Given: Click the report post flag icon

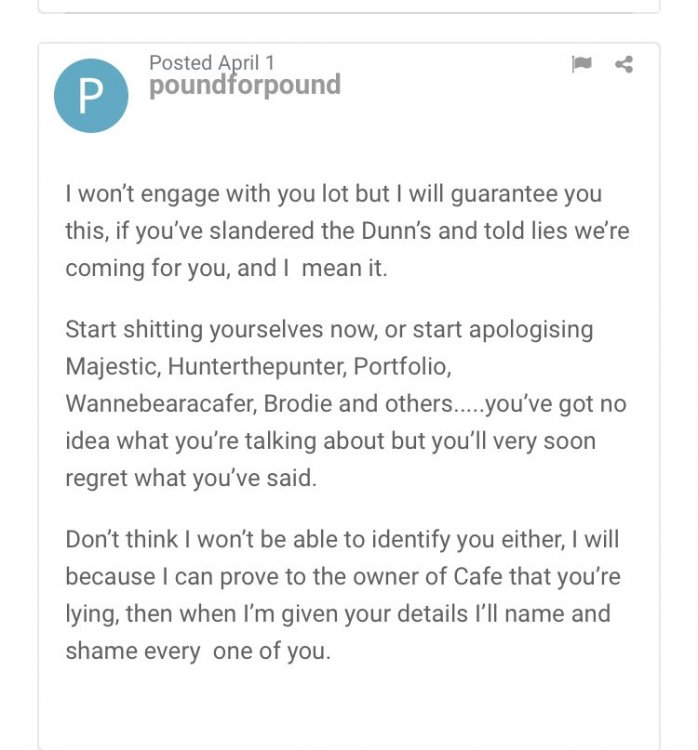Looking at the screenshot, I should (581, 65).
